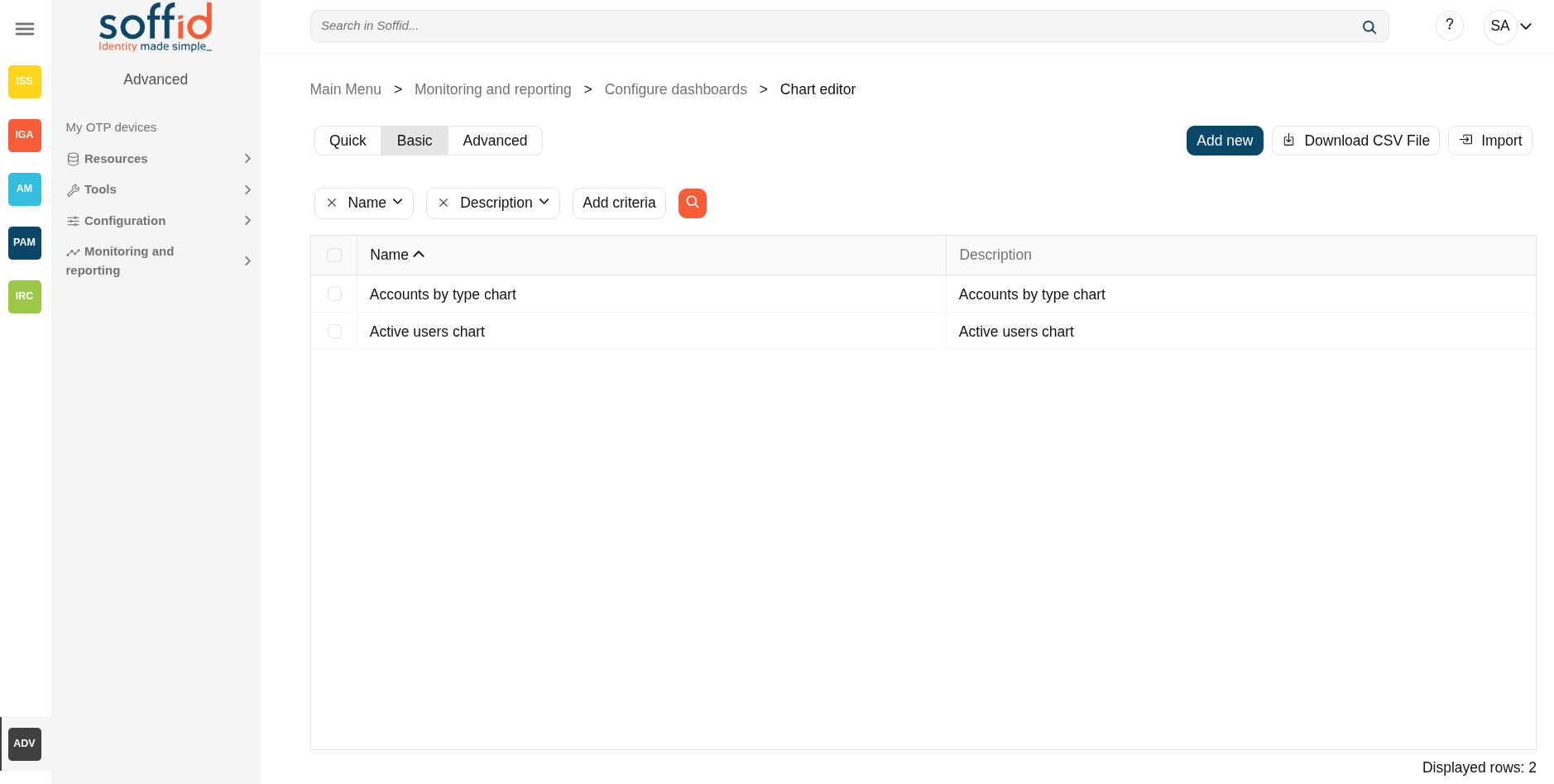Open the help question mark icon

coord(1449,26)
